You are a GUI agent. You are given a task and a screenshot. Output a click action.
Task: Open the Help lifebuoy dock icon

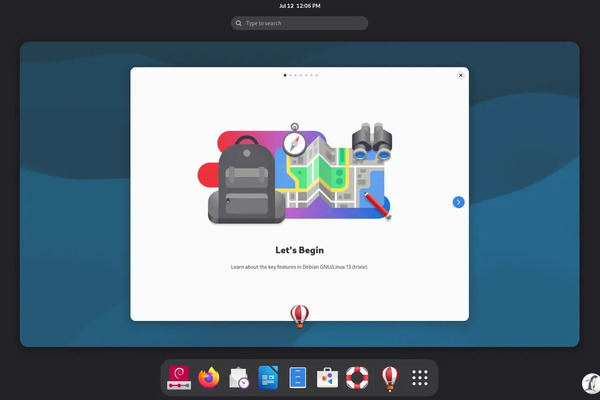(x=357, y=378)
